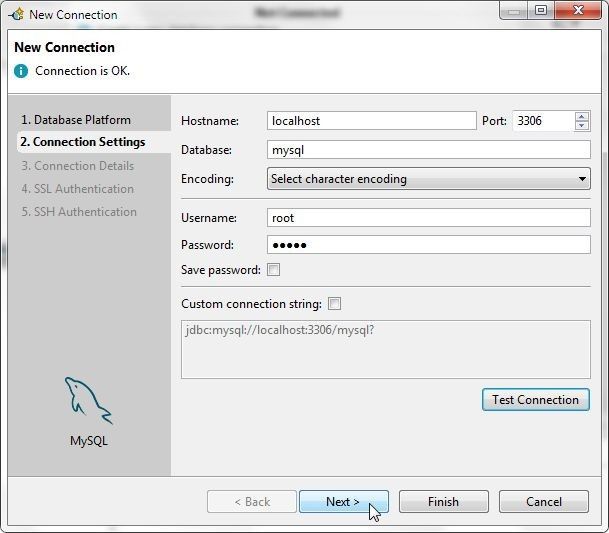The width and height of the screenshot is (609, 533).
Task: Click the Finish button
Action: (x=444, y=502)
